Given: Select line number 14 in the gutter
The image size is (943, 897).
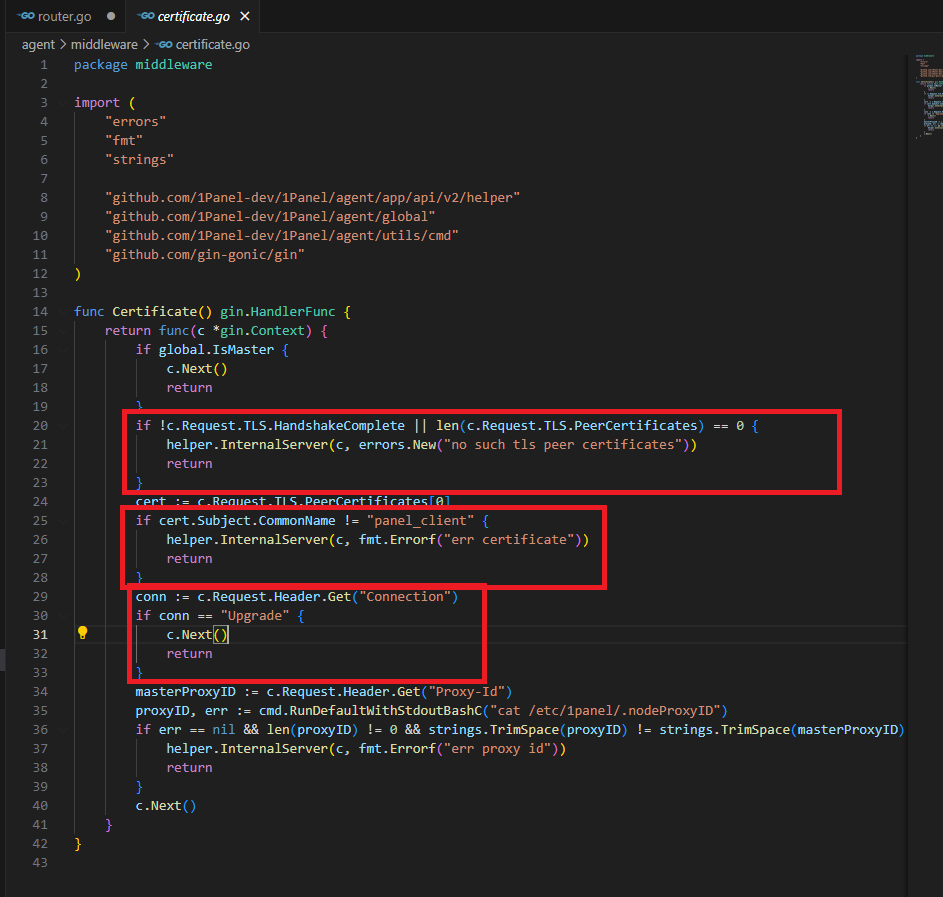Looking at the screenshot, I should (40, 311).
